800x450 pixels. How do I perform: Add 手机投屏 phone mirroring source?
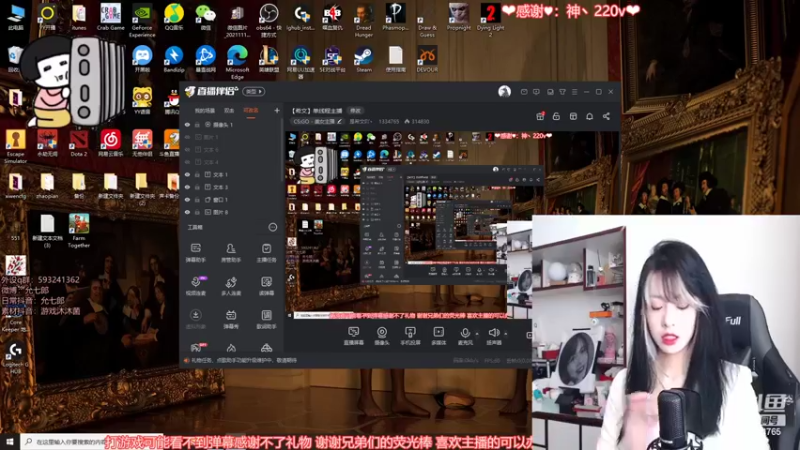(x=410, y=336)
